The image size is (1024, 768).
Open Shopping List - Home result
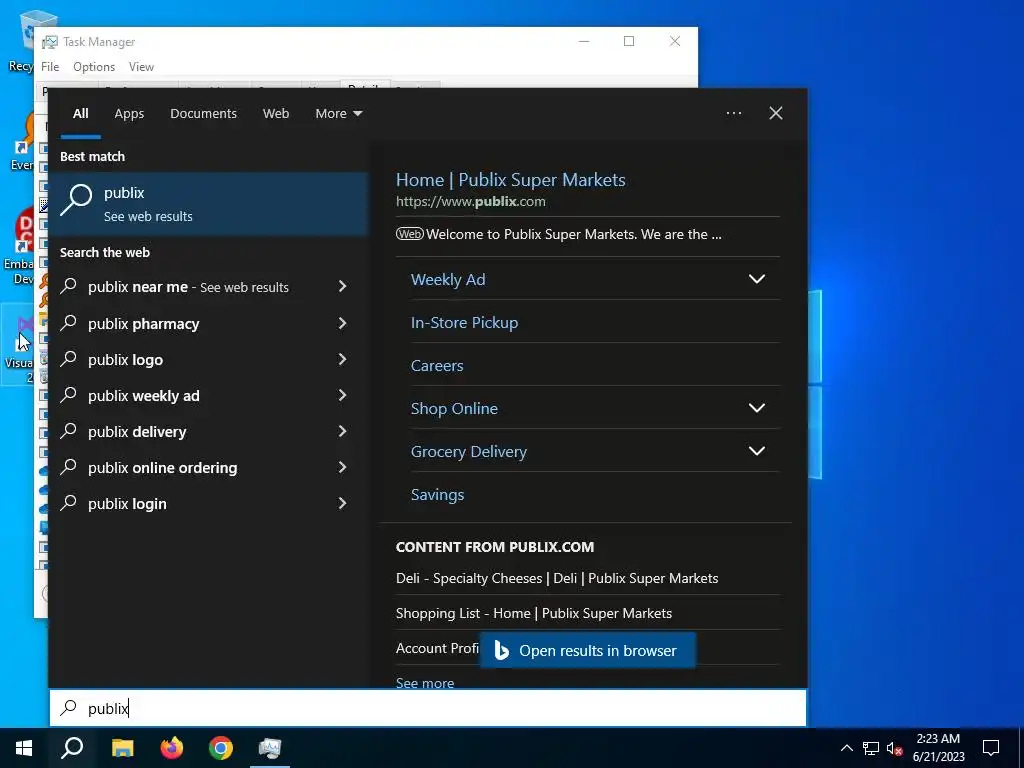click(534, 613)
